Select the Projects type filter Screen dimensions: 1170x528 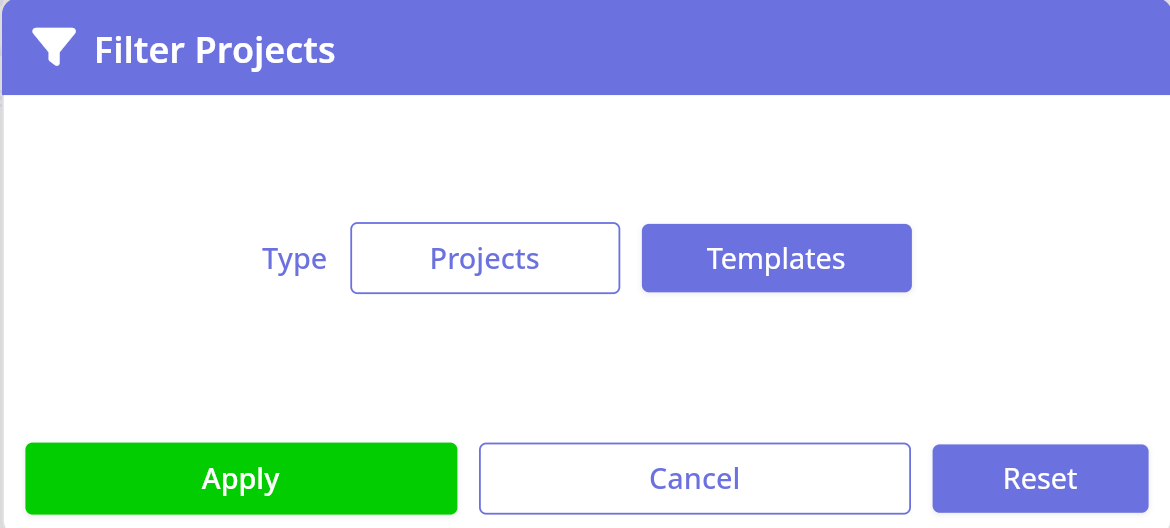click(x=485, y=258)
